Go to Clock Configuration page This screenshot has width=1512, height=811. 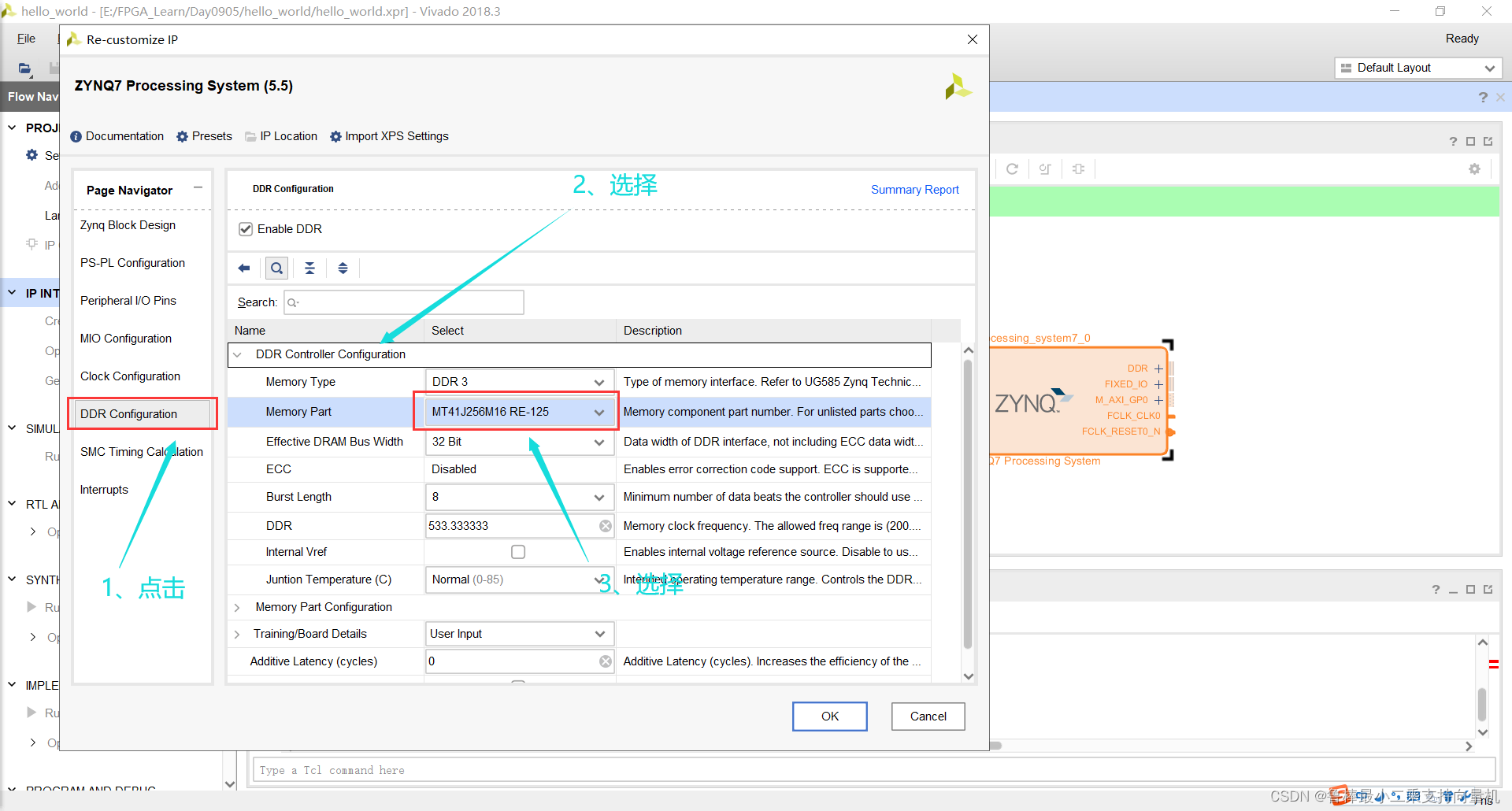130,376
